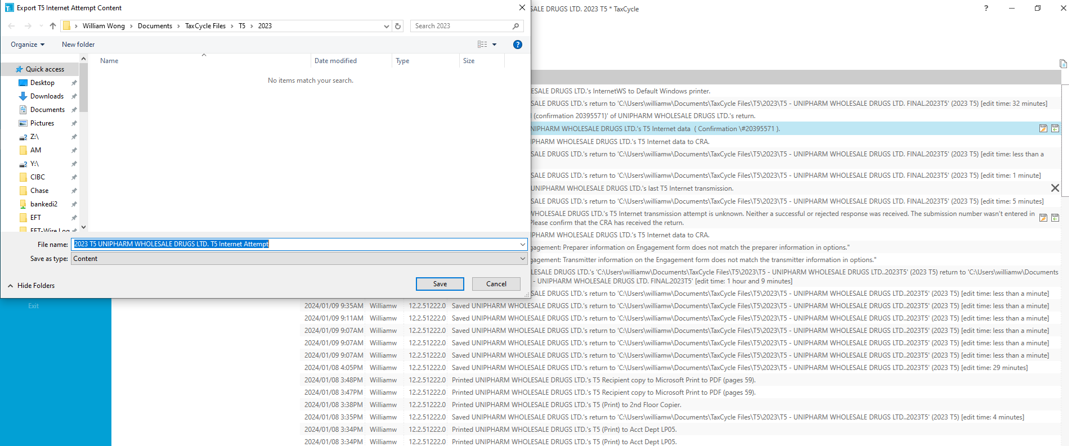Click the TaxCycle help question mark
The image size is (1069, 446).
click(986, 8)
